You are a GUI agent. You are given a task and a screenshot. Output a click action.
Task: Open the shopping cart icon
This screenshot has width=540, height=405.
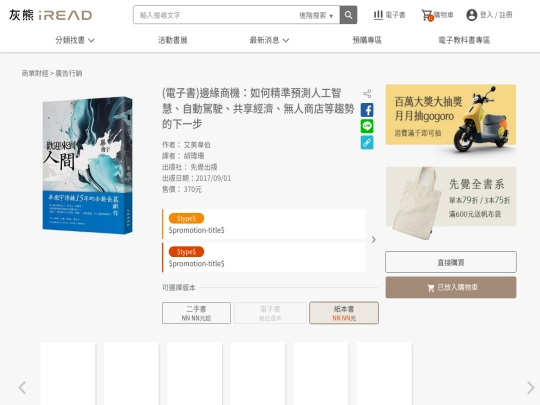(x=427, y=15)
